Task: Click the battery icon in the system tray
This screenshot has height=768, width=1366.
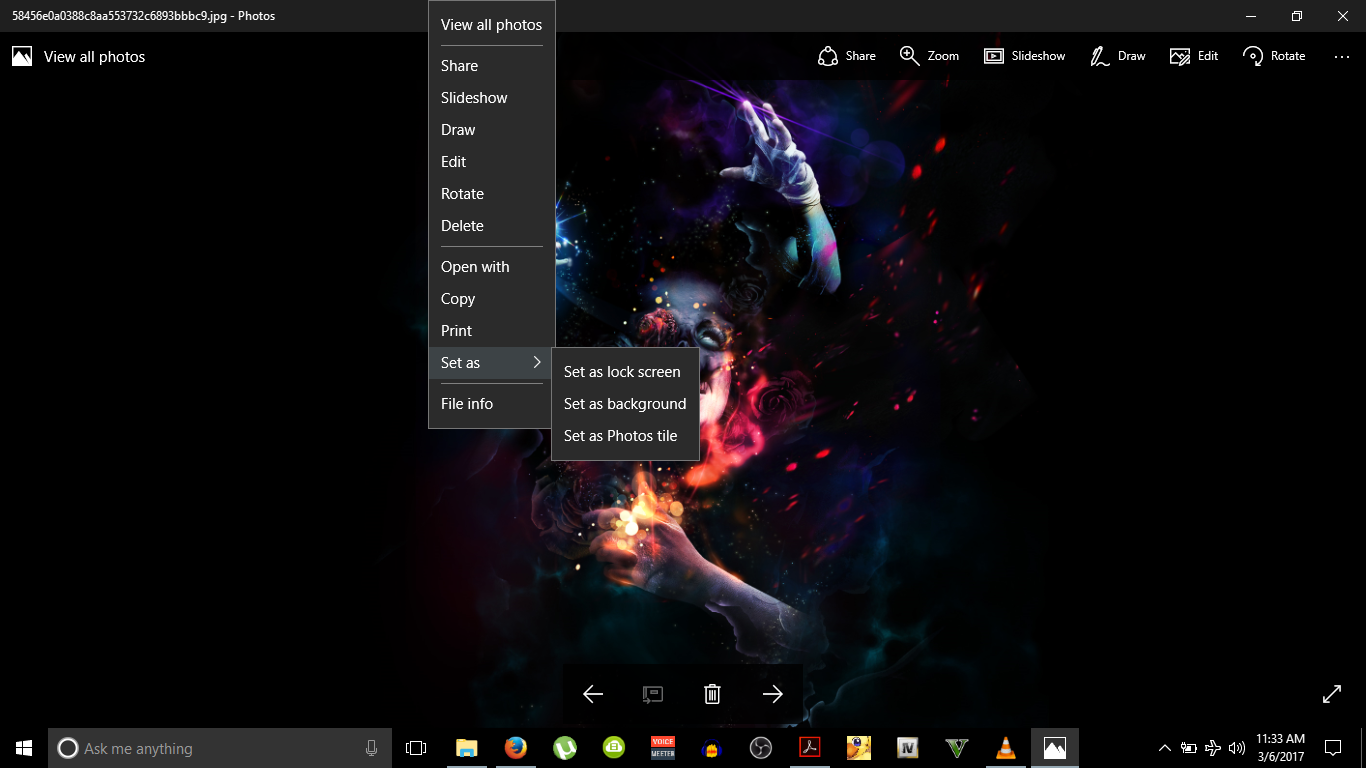Action: (1189, 748)
